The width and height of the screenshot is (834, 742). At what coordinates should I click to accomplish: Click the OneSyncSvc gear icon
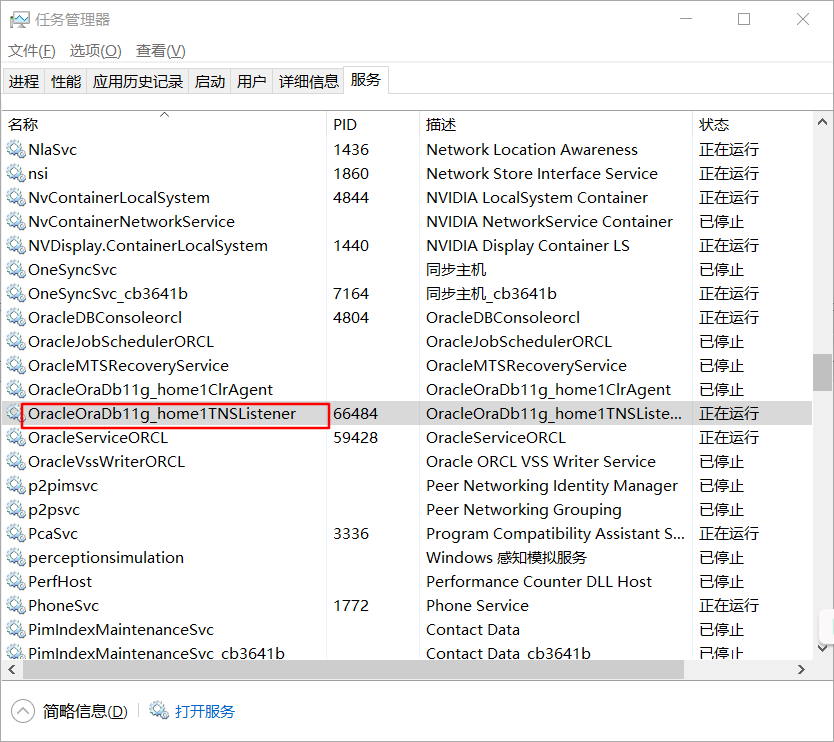pos(16,269)
